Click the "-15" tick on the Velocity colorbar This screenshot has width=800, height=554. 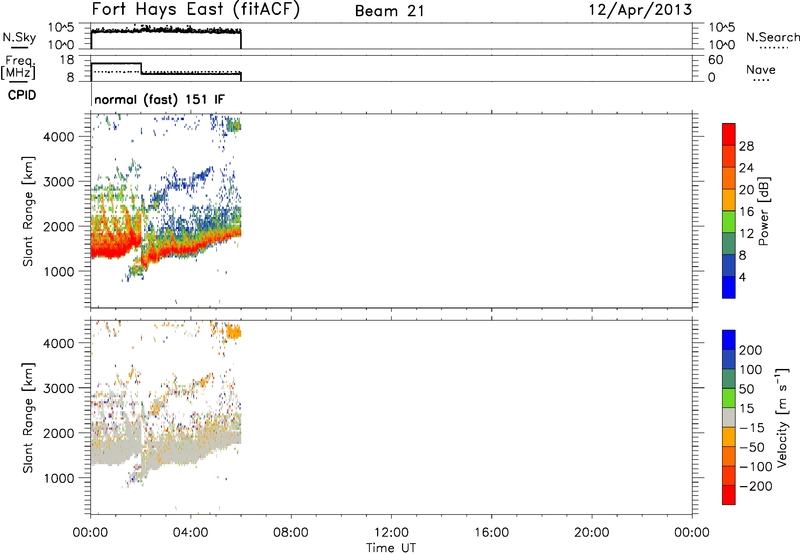click(x=752, y=427)
